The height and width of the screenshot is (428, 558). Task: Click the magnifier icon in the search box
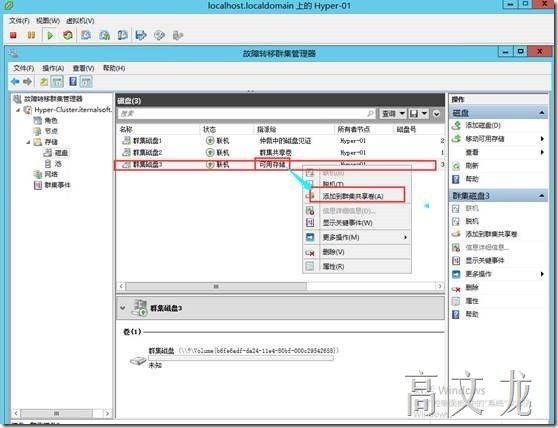[370, 113]
